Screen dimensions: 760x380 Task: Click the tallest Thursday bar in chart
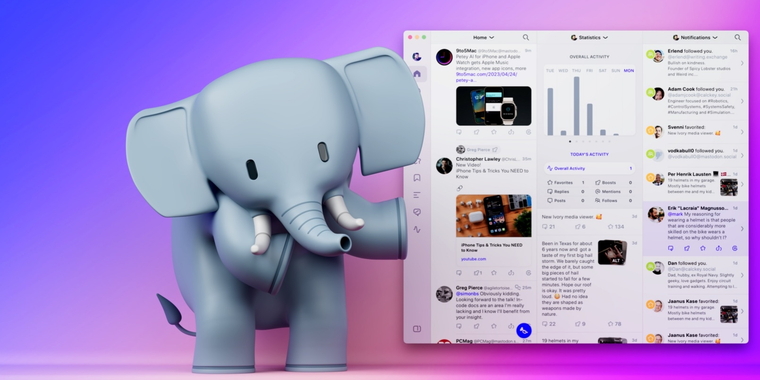pos(576,106)
